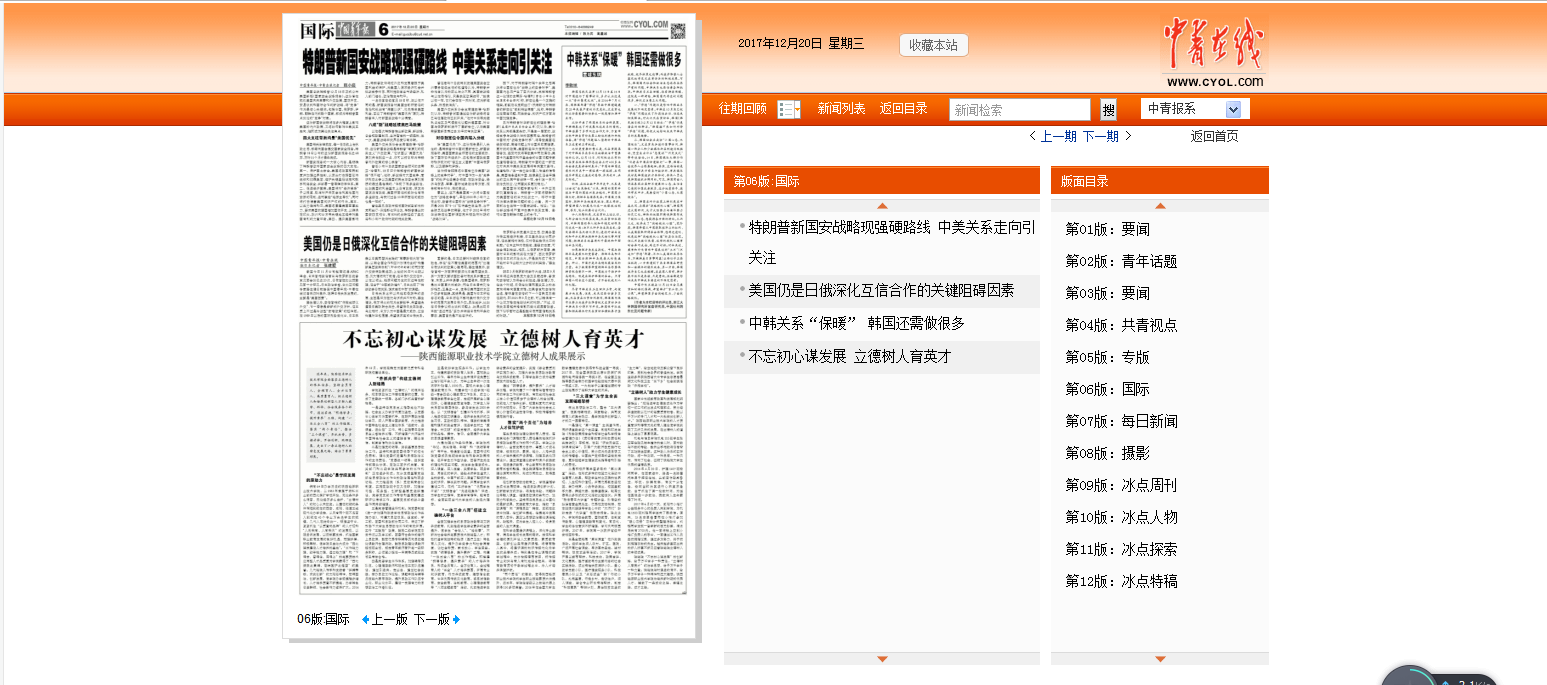The height and width of the screenshot is (685, 1547).
Task: Open 新闻列表 in the navigation bar
Action: point(841,108)
